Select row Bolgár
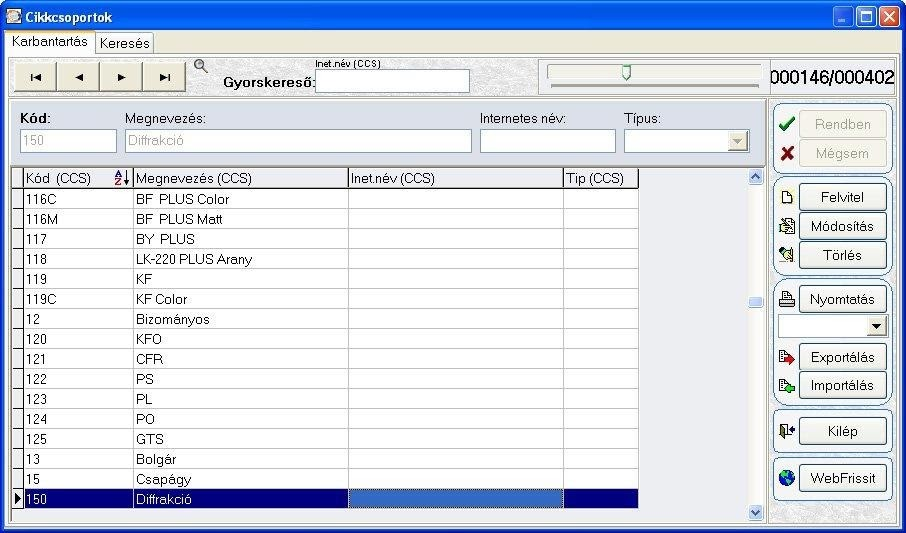Screen dimensions: 906x533 tap(331, 460)
